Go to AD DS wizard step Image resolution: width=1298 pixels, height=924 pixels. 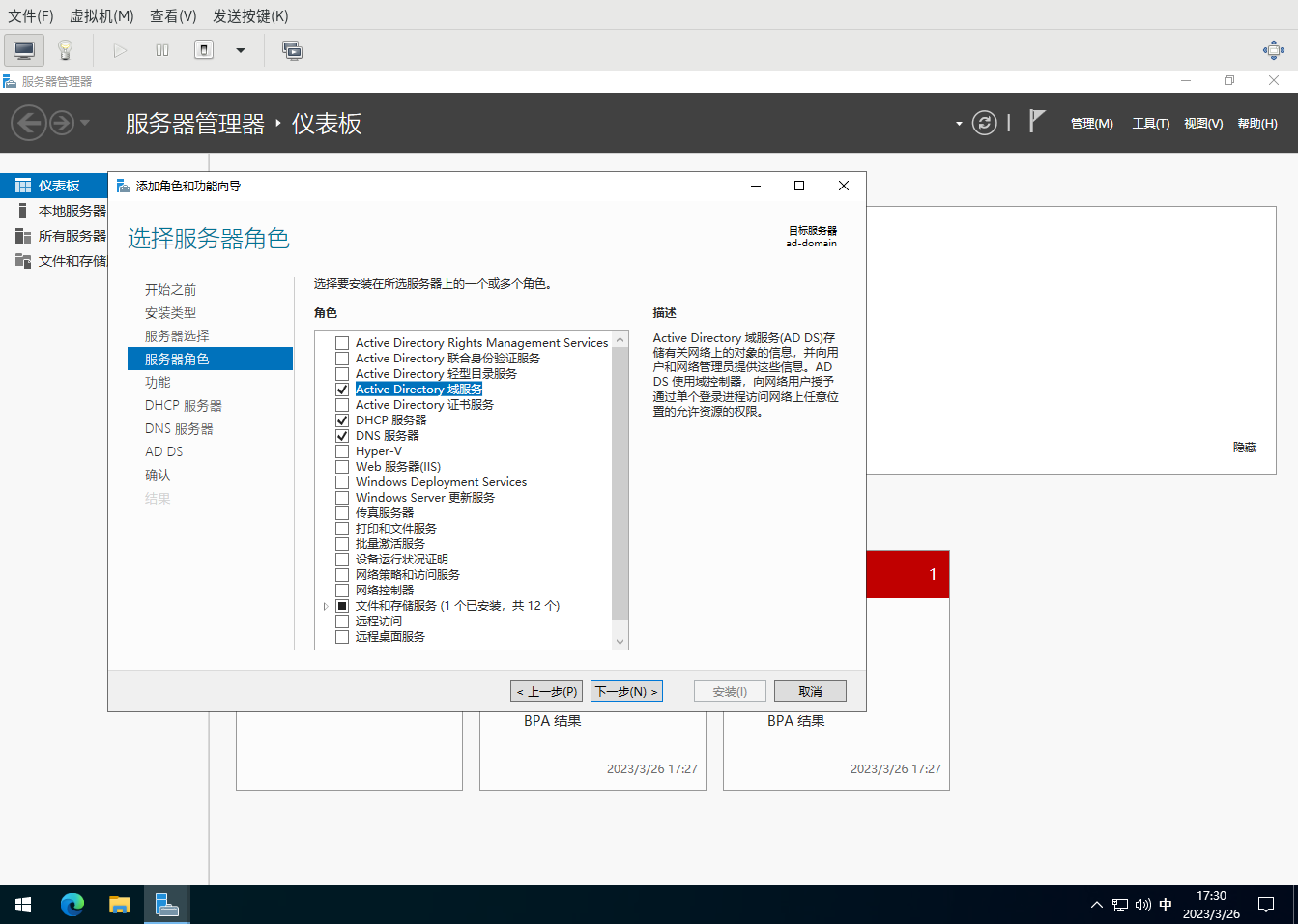pos(164,451)
